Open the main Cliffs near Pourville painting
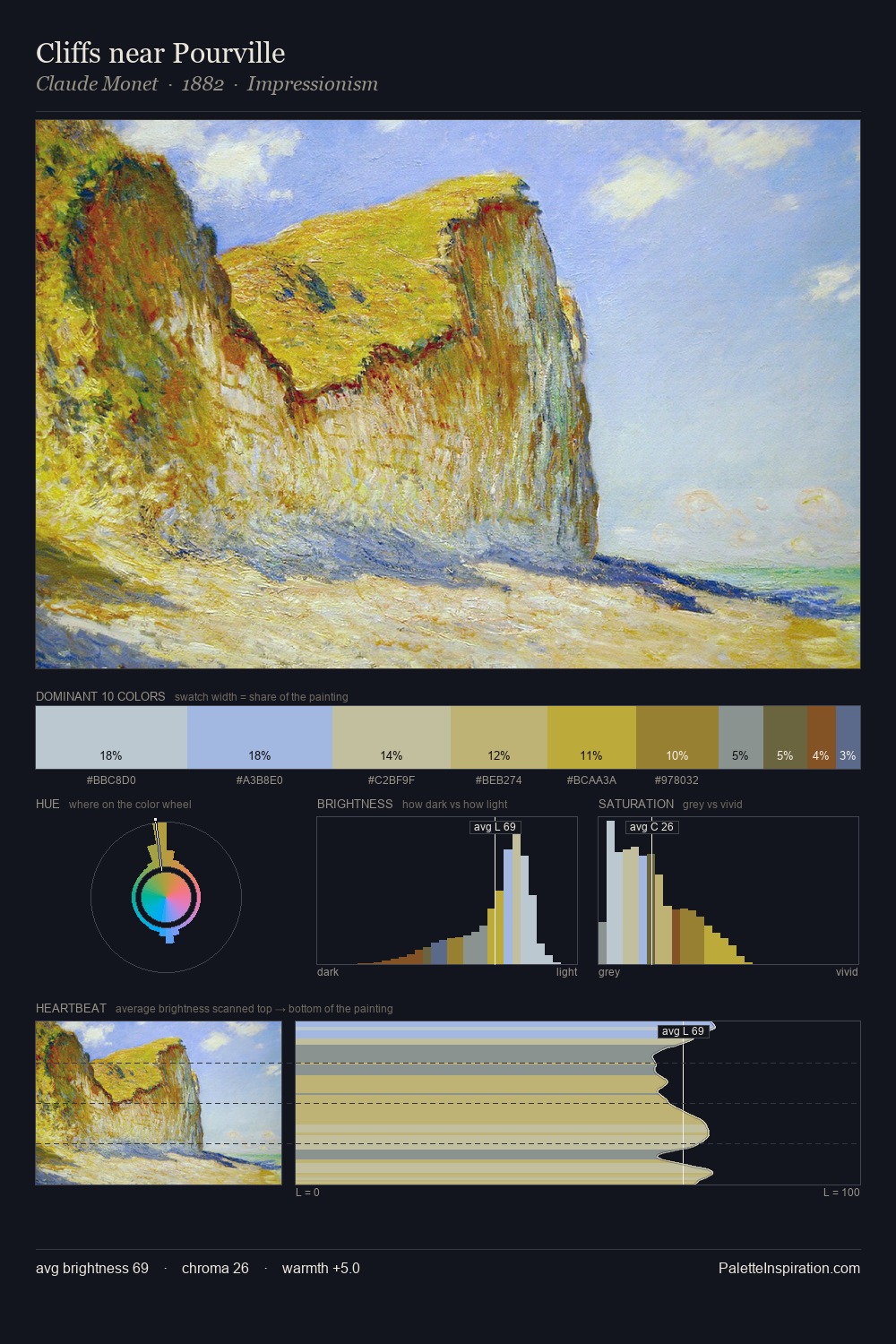This screenshot has width=896, height=1344. point(448,394)
